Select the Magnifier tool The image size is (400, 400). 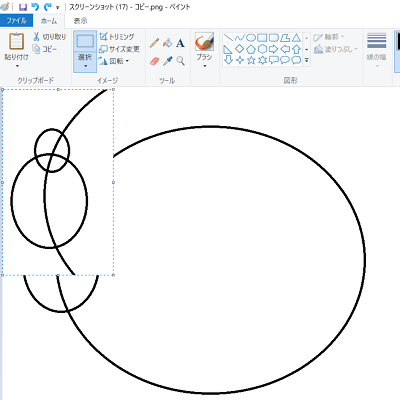180,61
